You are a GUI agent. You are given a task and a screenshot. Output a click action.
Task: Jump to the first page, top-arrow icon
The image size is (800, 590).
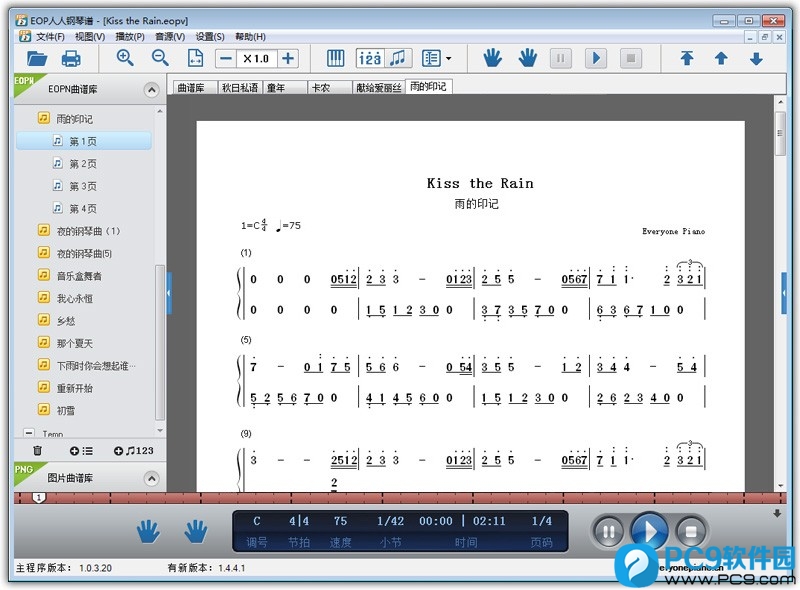coord(687,58)
